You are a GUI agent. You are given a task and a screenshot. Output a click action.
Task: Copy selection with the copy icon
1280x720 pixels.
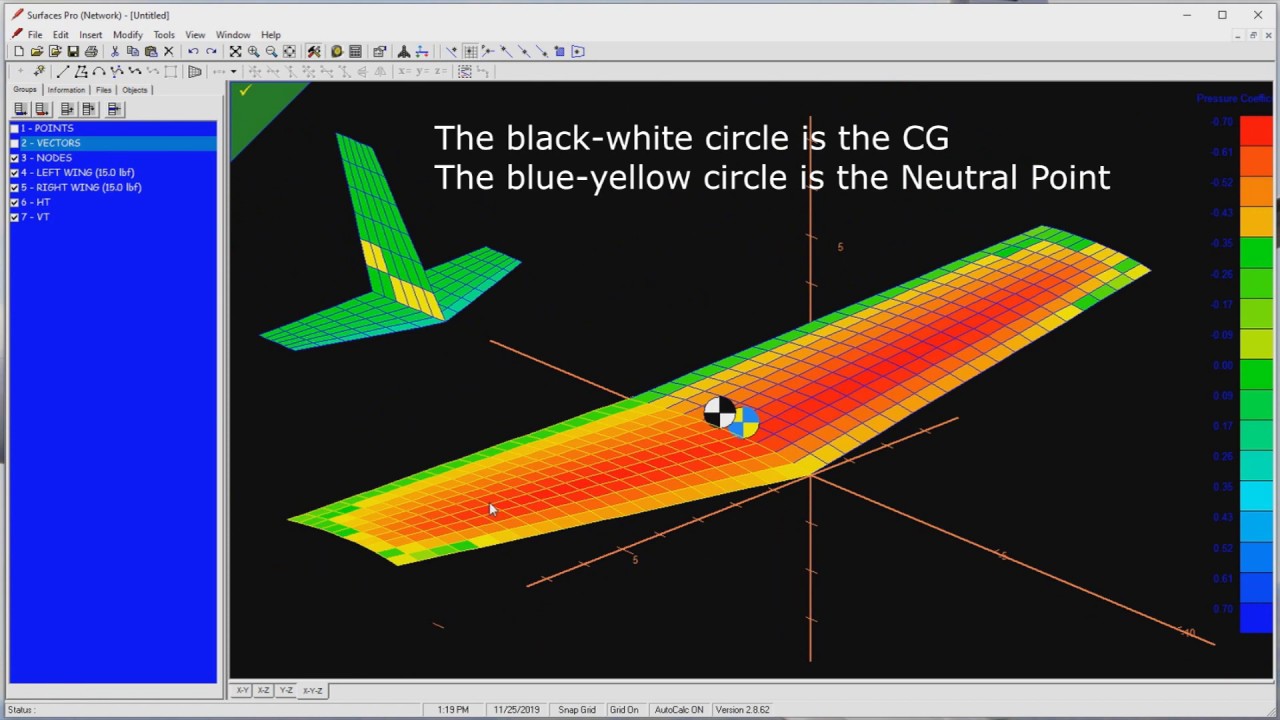[x=133, y=51]
